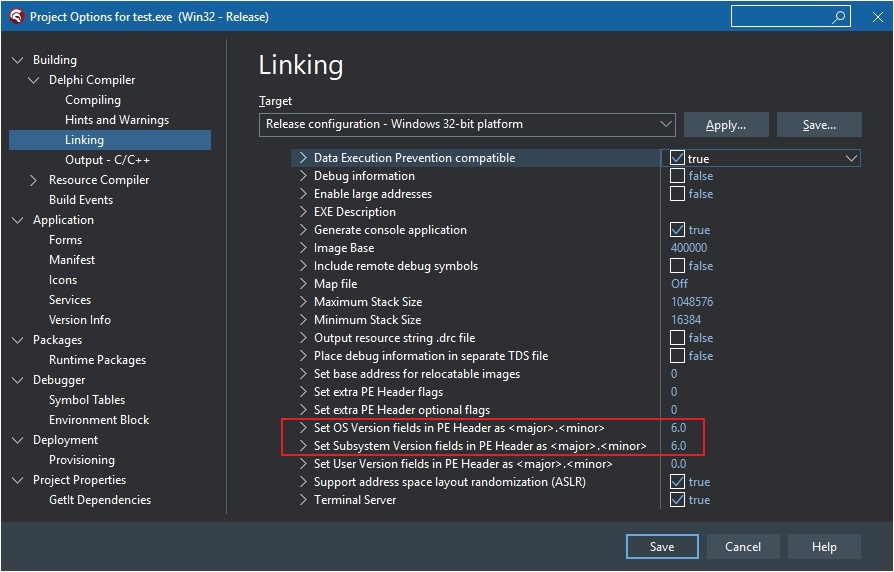Expand the Map file option
This screenshot has height=572, width=894.
pos(303,283)
